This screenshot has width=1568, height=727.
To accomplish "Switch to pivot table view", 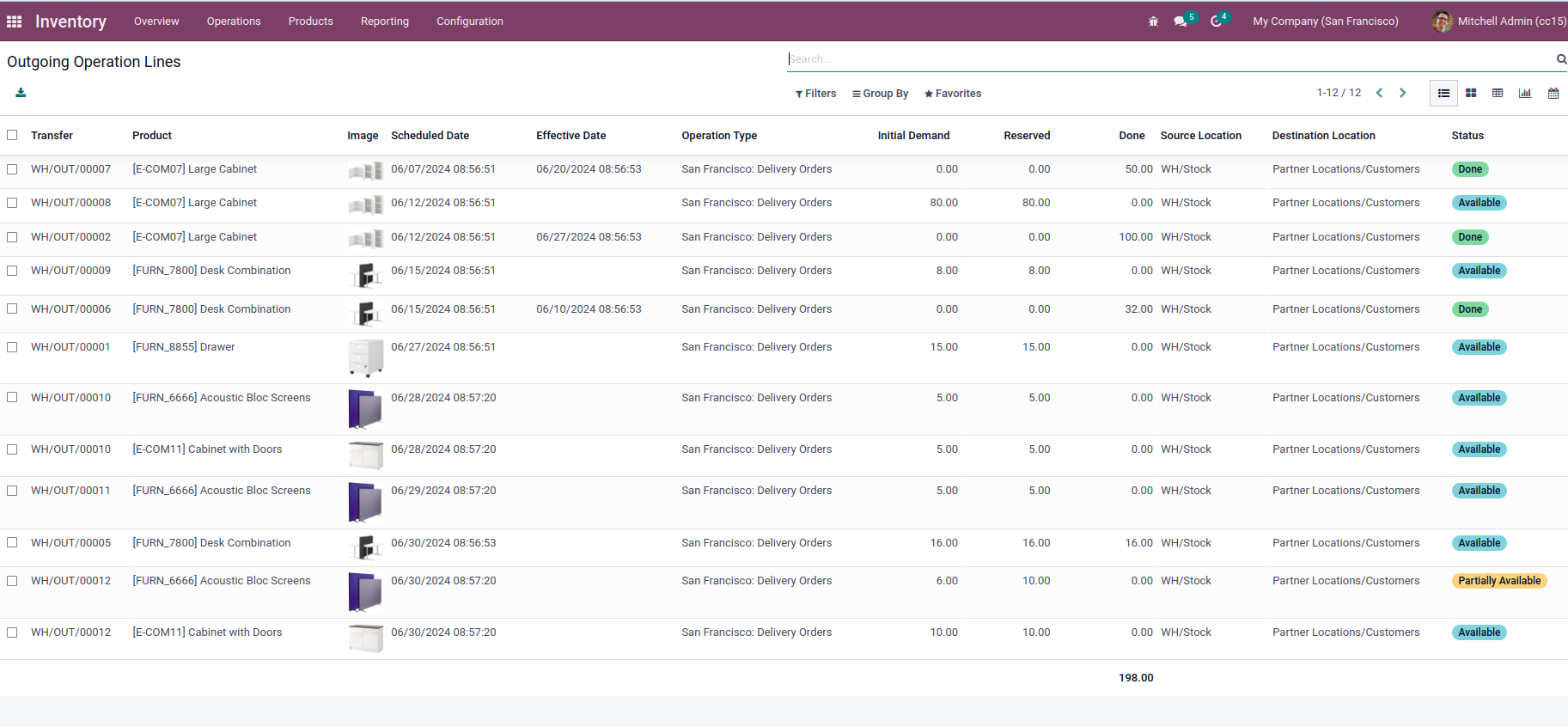I will click(1498, 93).
